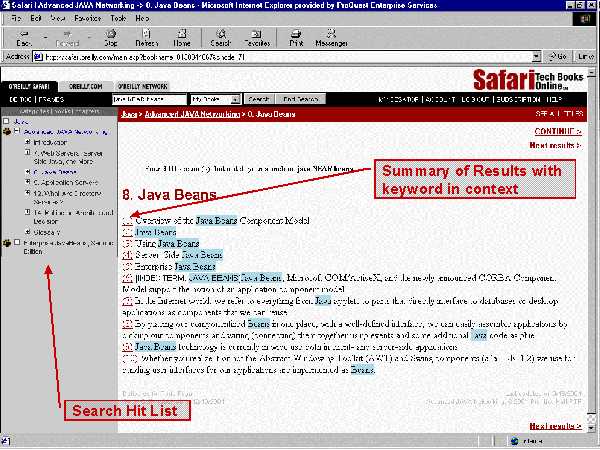This screenshot has width=600, height=450.
Task: Launch the Messenger toolbar icon
Action: [331, 38]
